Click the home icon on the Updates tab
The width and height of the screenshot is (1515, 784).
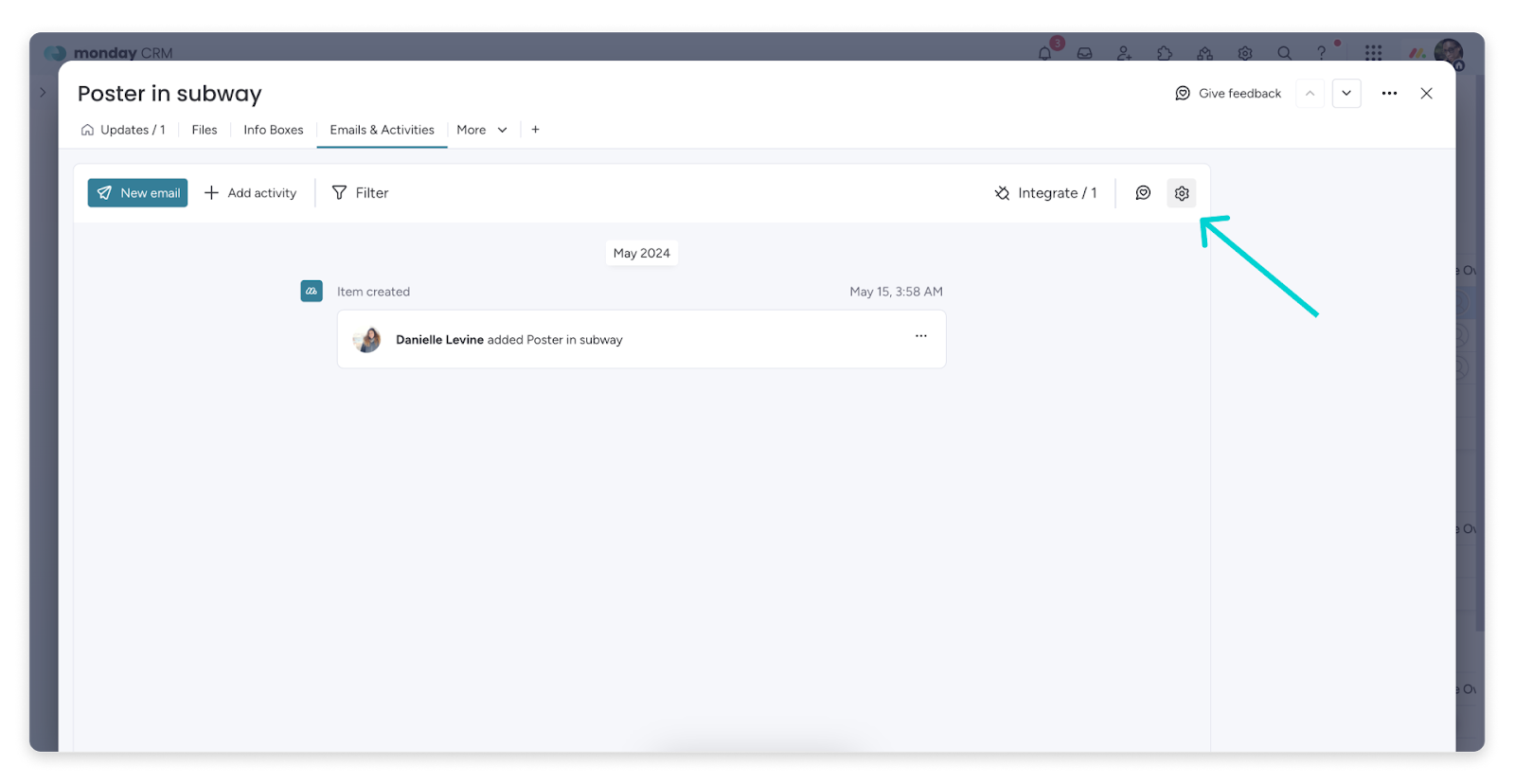[x=87, y=130]
